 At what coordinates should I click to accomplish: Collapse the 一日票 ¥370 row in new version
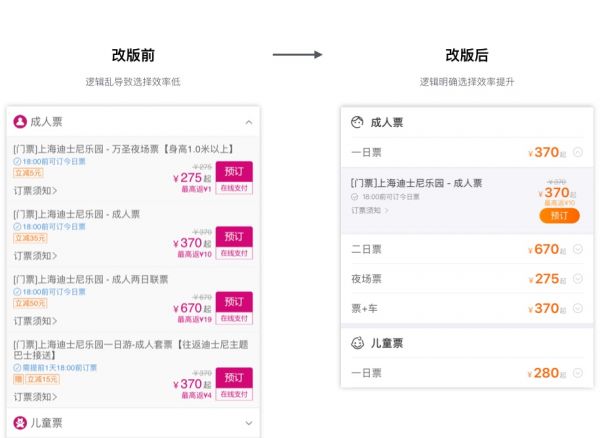tap(578, 152)
